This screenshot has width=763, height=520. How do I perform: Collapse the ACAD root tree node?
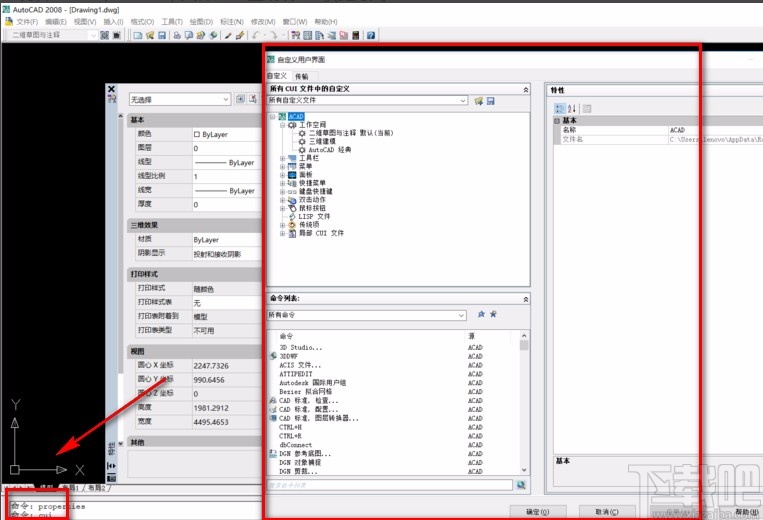click(x=272, y=117)
